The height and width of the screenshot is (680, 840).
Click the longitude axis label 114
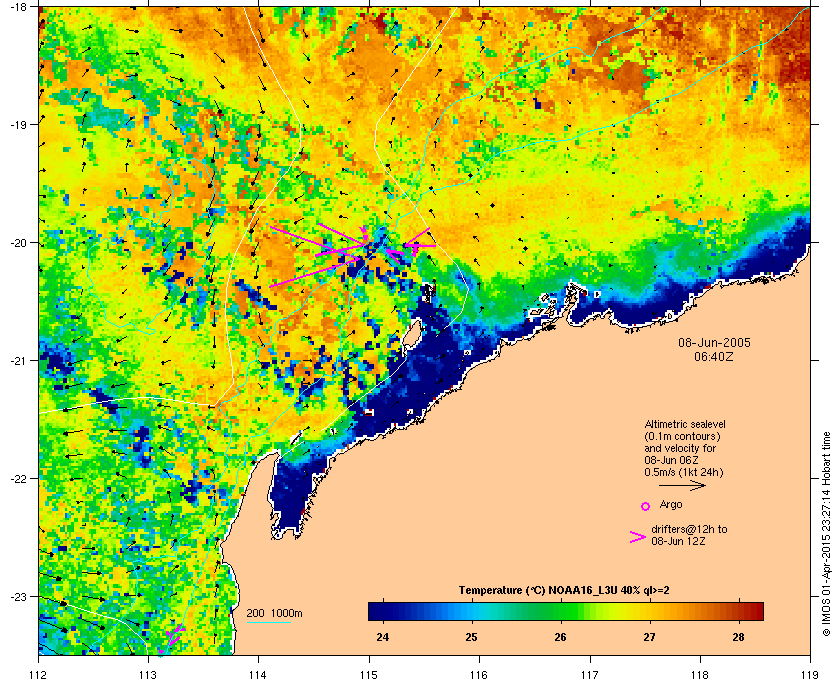click(258, 675)
